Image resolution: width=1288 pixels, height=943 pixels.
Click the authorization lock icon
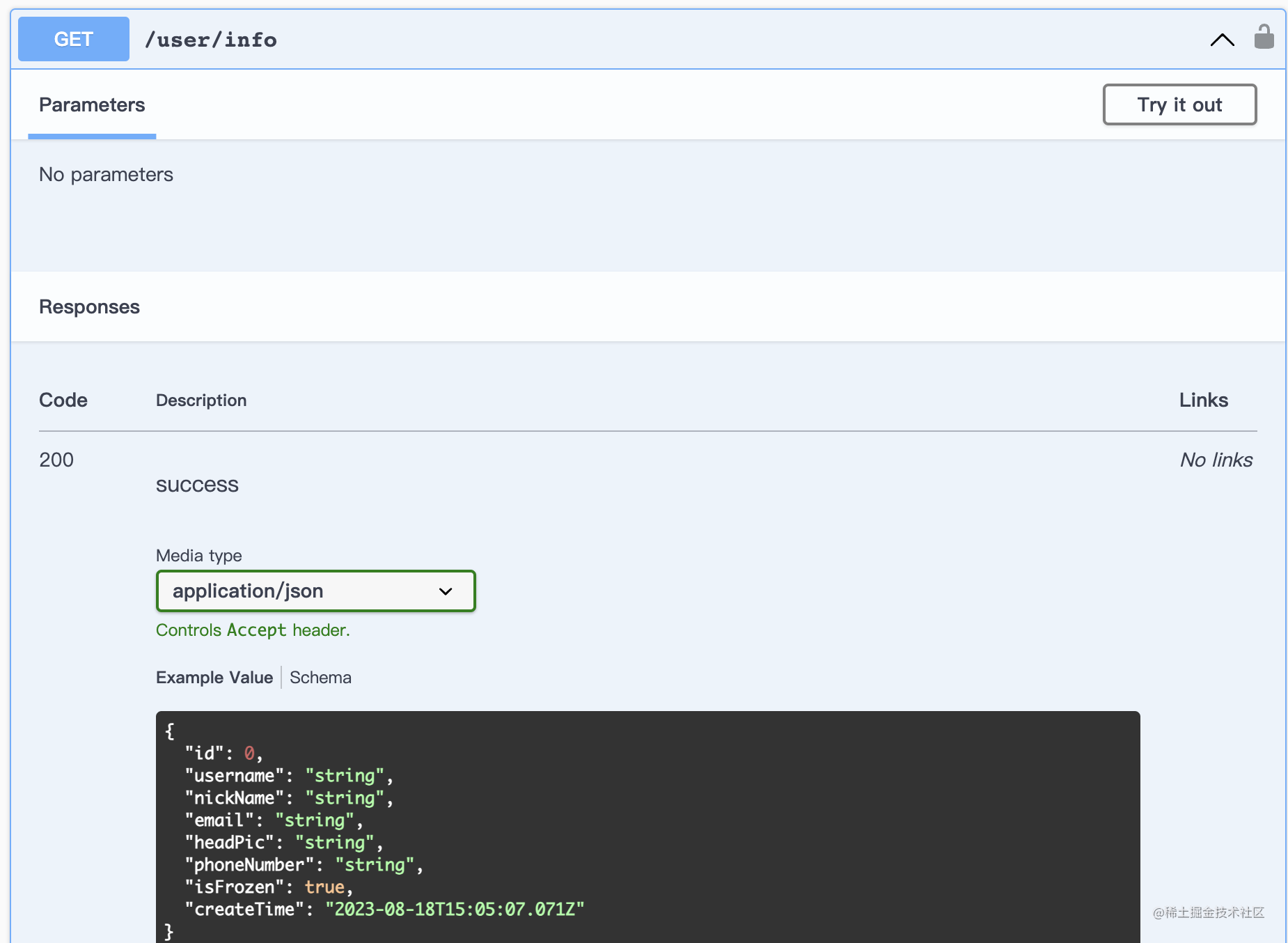tap(1264, 38)
